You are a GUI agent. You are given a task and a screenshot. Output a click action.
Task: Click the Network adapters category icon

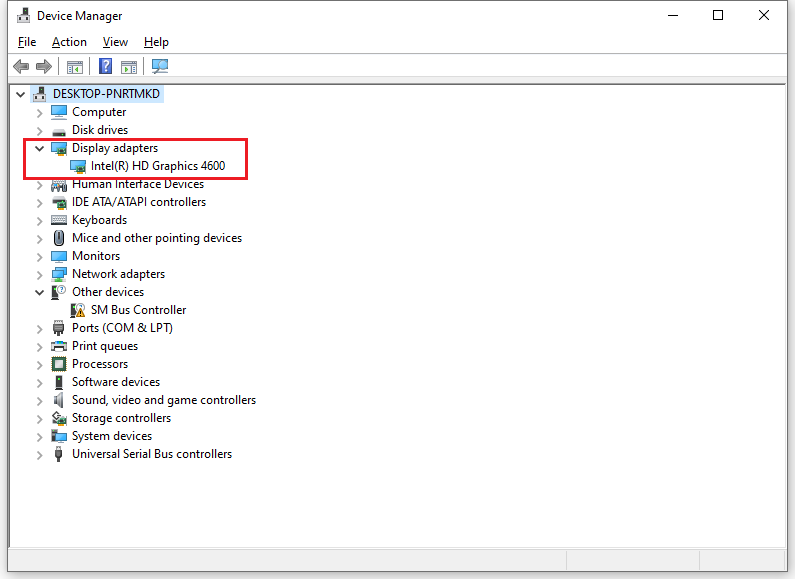(x=59, y=274)
